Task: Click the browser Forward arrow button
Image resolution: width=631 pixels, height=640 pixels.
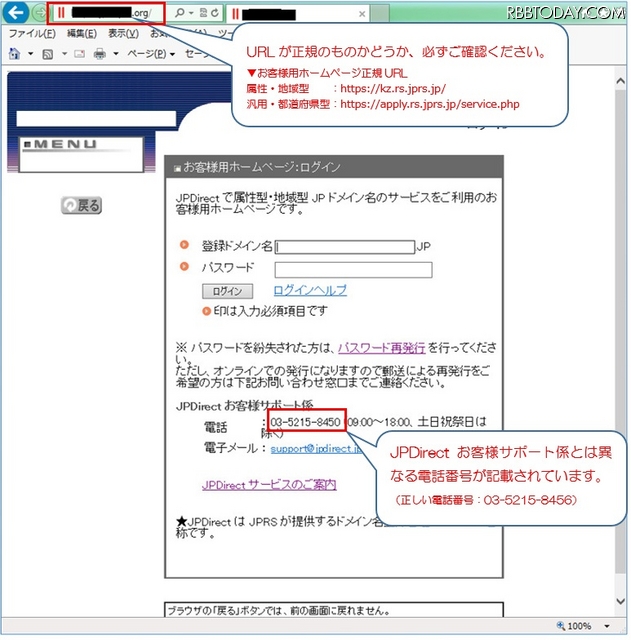Action: [x=40, y=13]
